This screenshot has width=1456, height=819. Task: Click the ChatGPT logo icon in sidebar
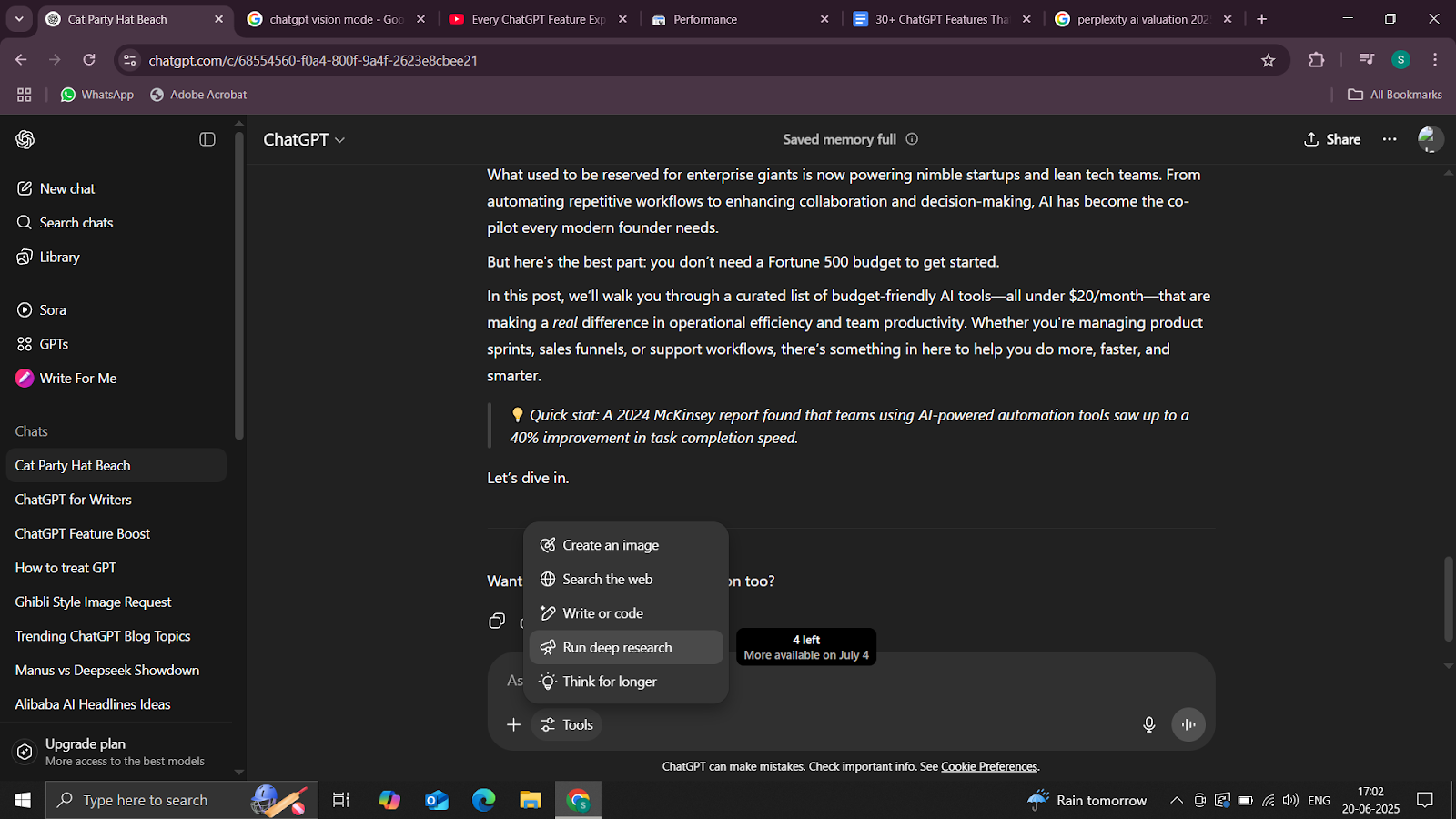click(x=25, y=139)
